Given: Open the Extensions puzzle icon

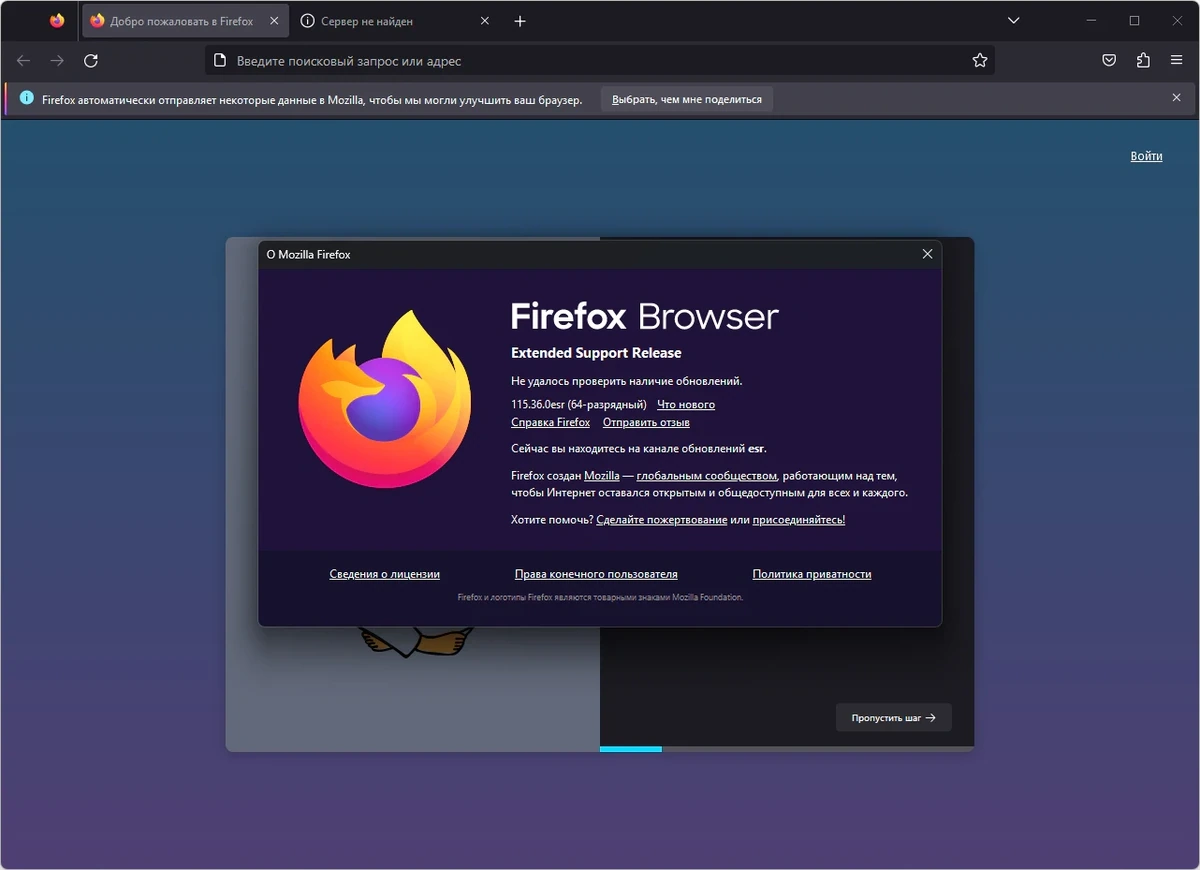Looking at the screenshot, I should [1143, 61].
